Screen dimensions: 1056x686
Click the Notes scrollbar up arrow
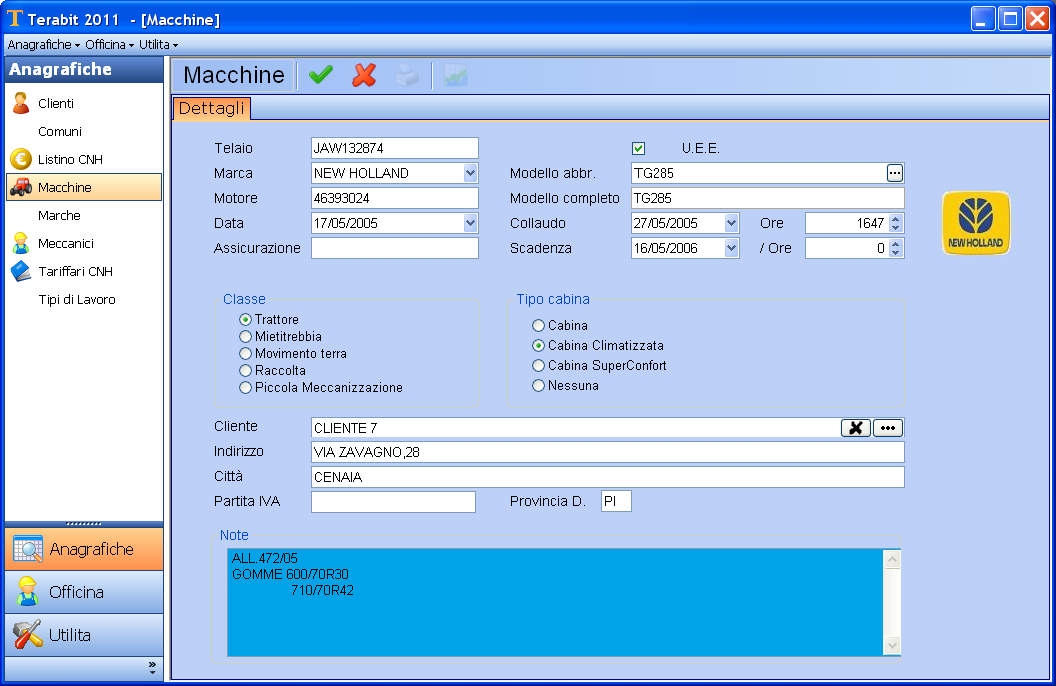(892, 559)
